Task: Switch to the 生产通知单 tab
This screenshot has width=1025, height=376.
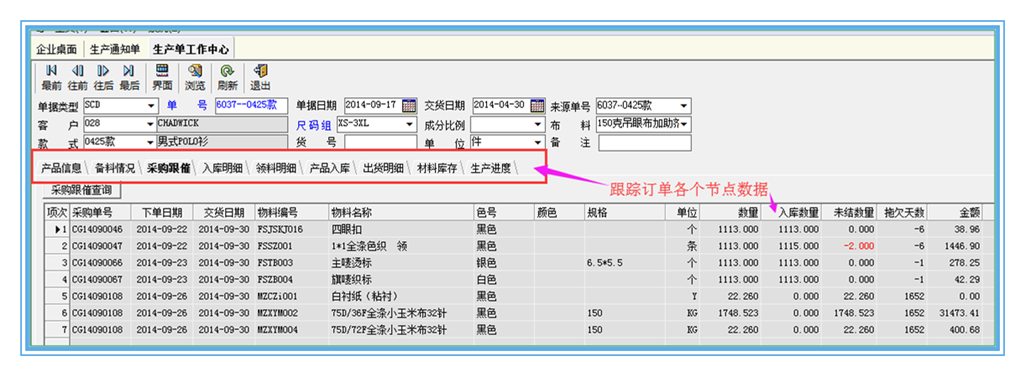Action: coord(114,49)
